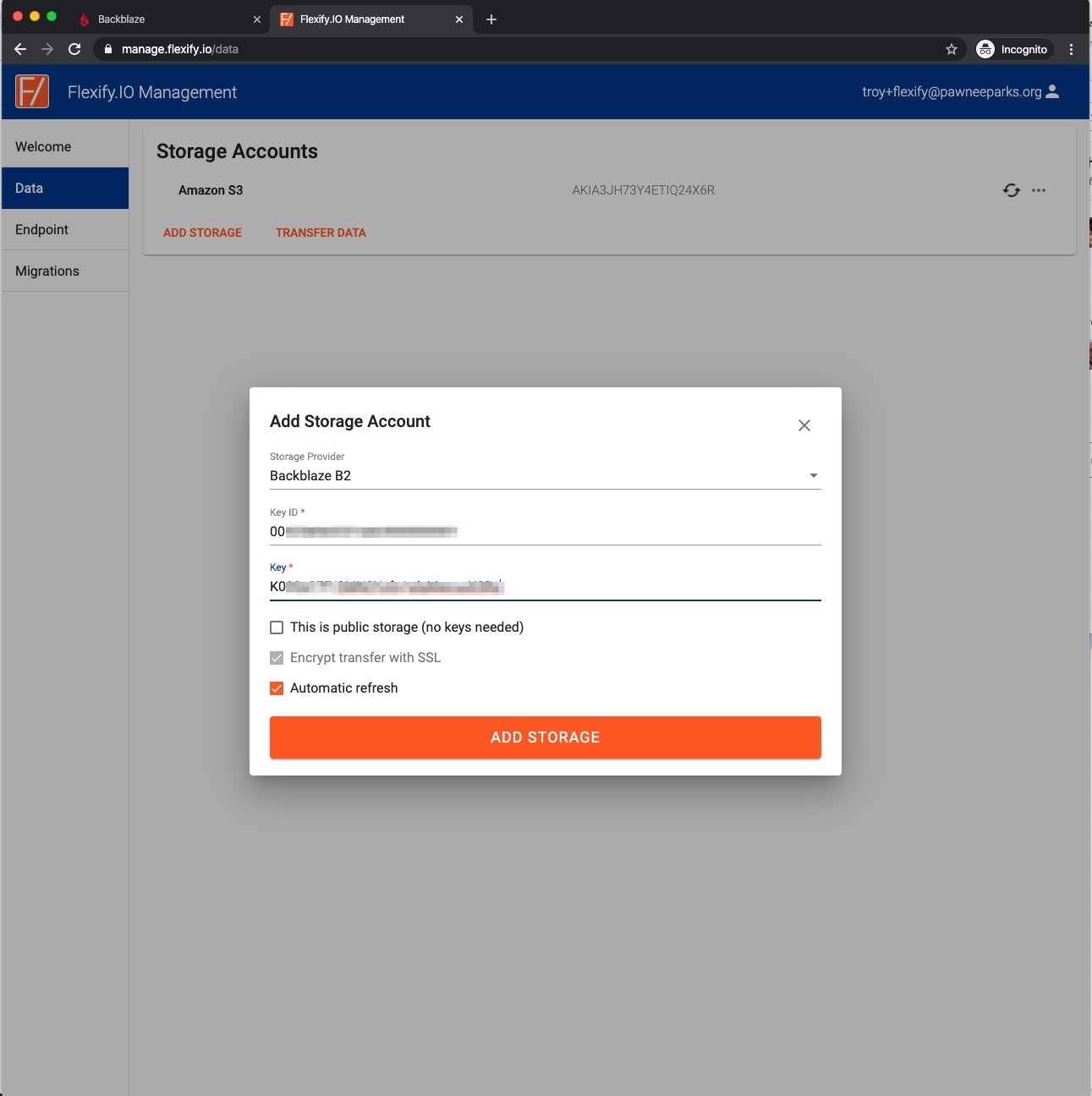The height and width of the screenshot is (1096, 1092).
Task: Open Amazon S3 more options menu
Action: click(x=1039, y=190)
